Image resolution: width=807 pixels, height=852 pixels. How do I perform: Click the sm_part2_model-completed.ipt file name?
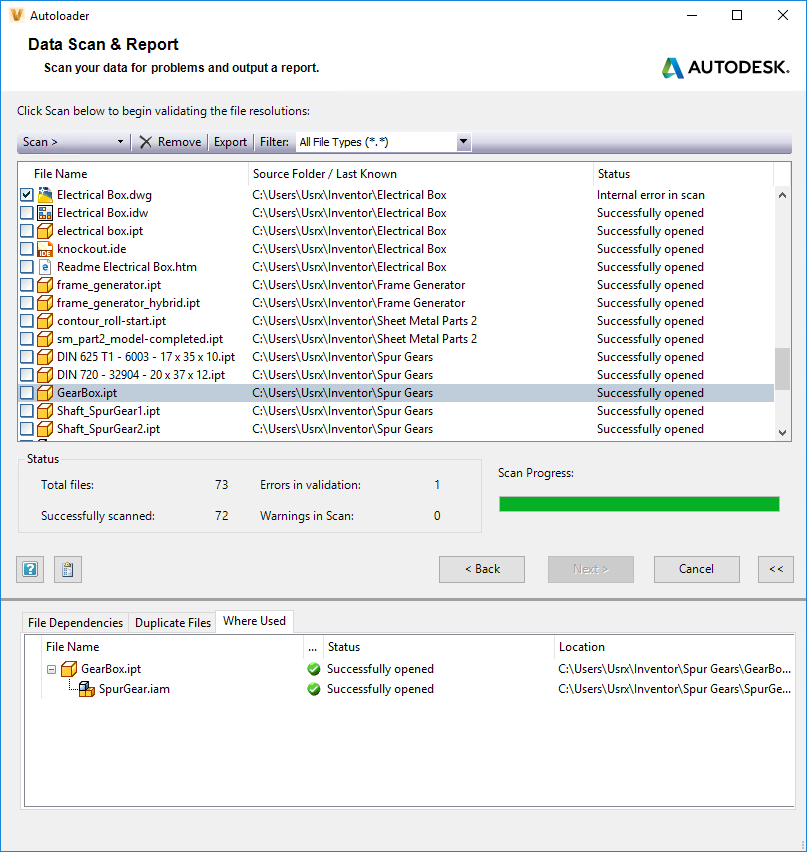(x=140, y=339)
